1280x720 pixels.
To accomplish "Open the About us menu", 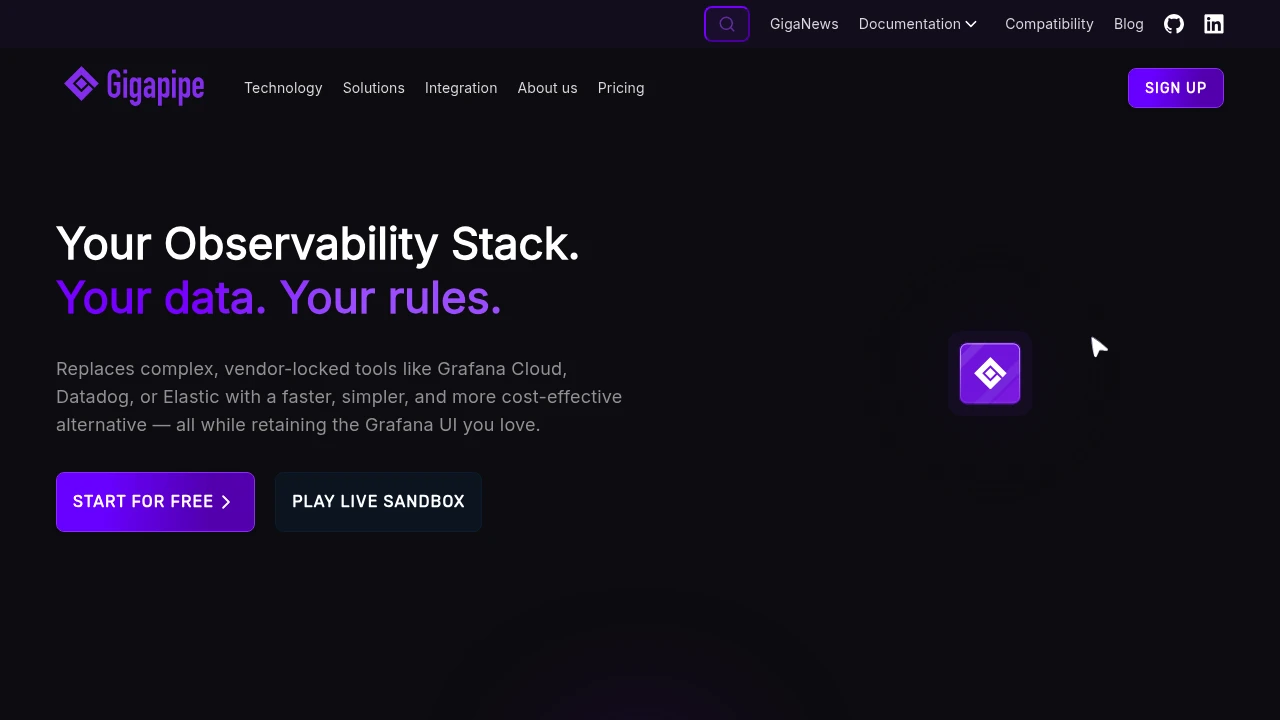I will click(x=547, y=88).
